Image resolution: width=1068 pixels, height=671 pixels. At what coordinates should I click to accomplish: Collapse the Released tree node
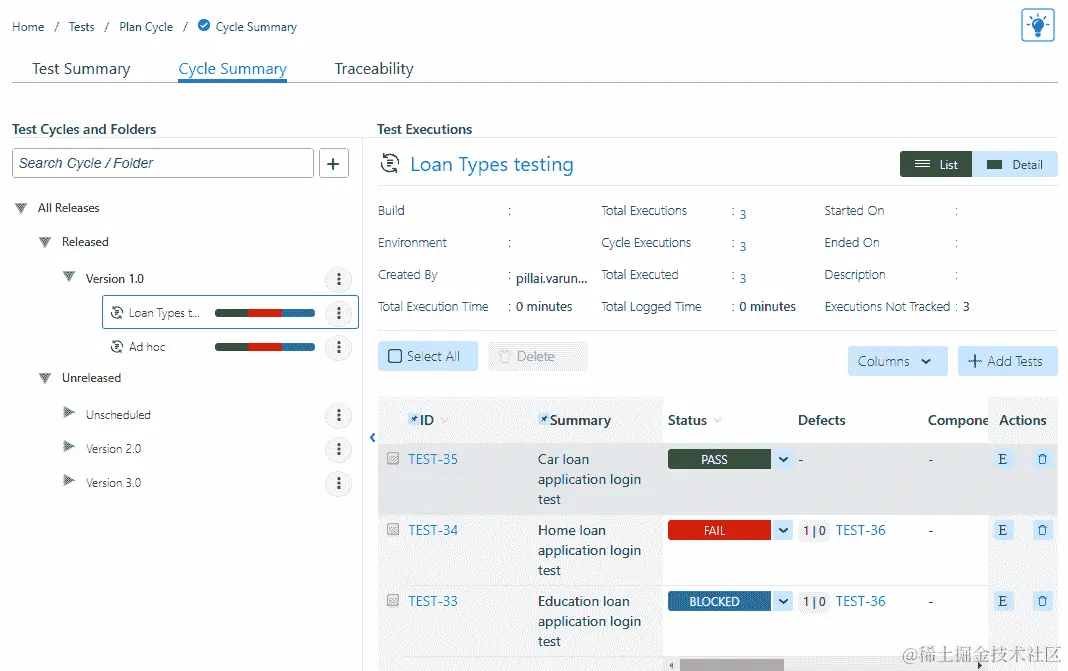click(x=45, y=242)
